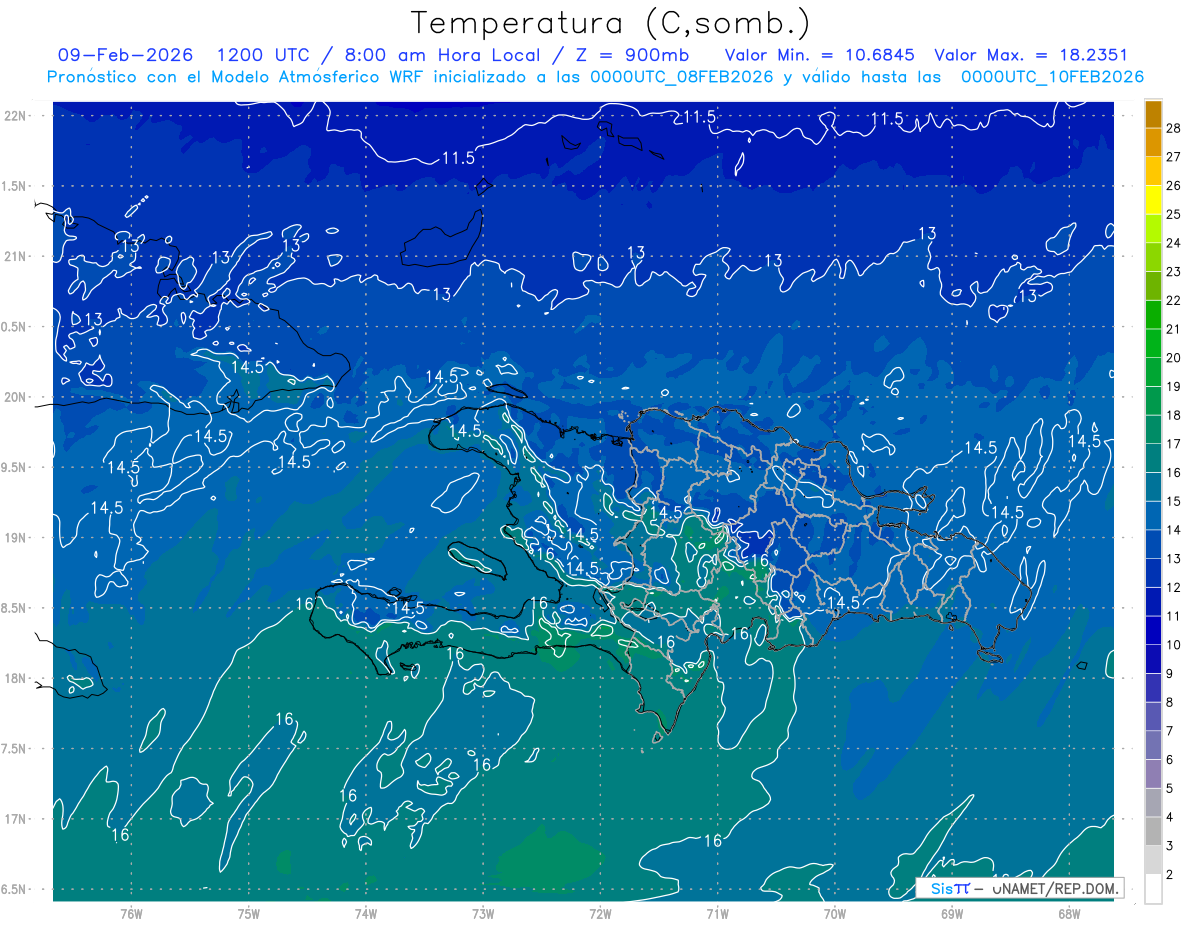Click the 17N latitude axis label

click(16, 819)
